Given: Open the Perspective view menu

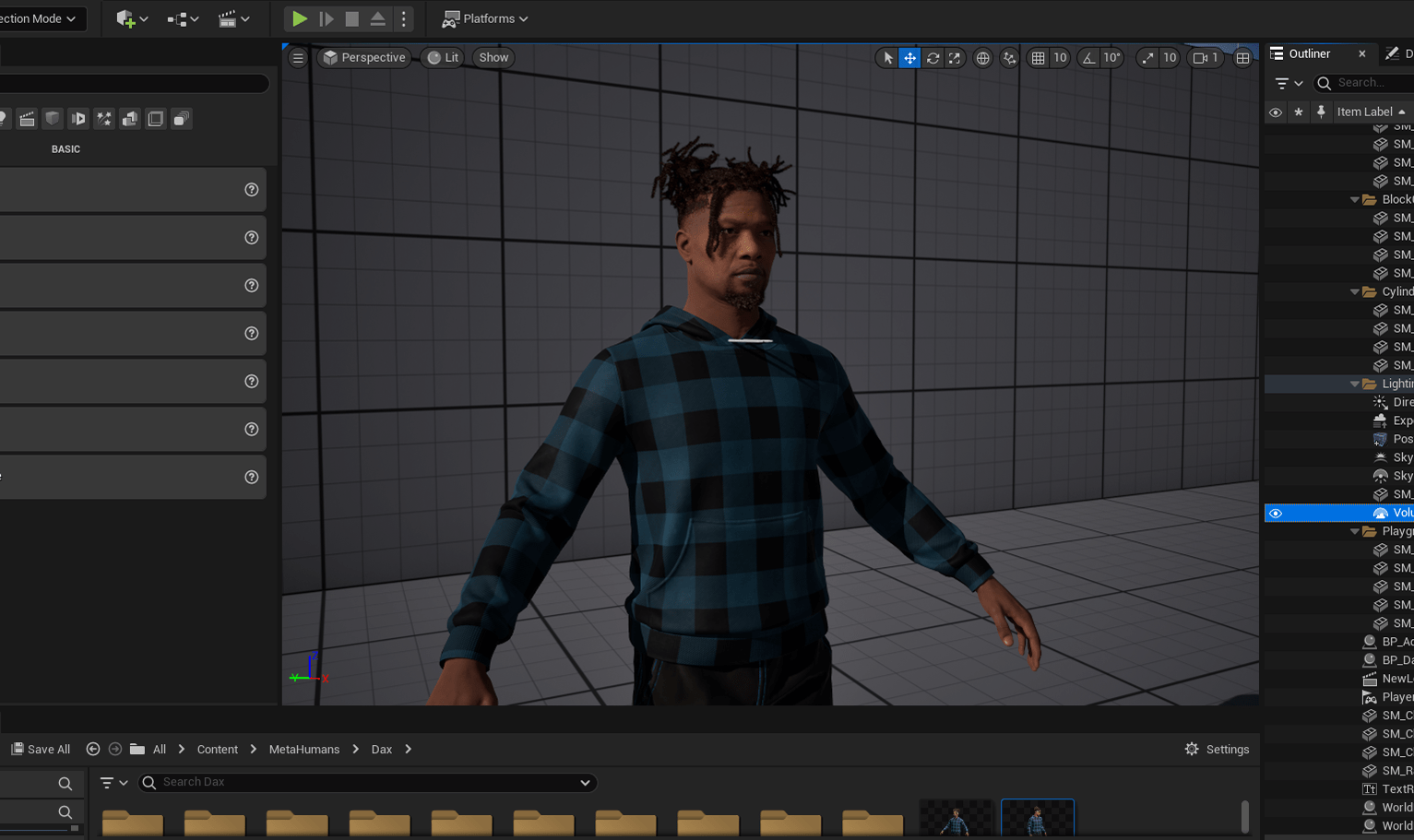Looking at the screenshot, I should (x=364, y=57).
